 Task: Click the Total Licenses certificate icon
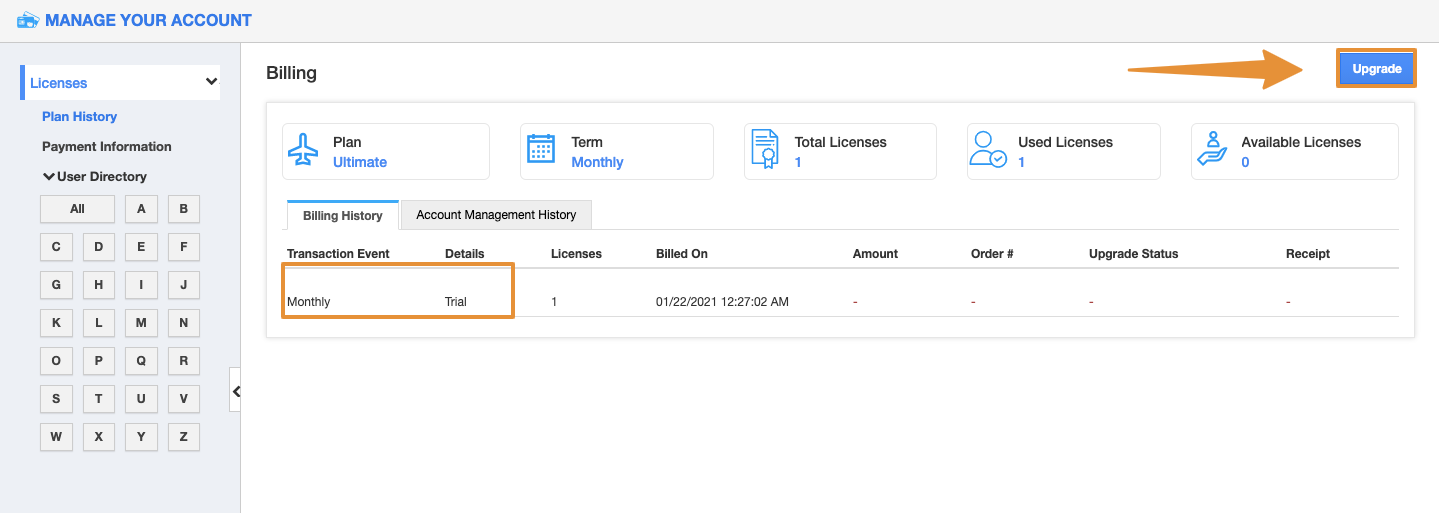pyautogui.click(x=764, y=150)
